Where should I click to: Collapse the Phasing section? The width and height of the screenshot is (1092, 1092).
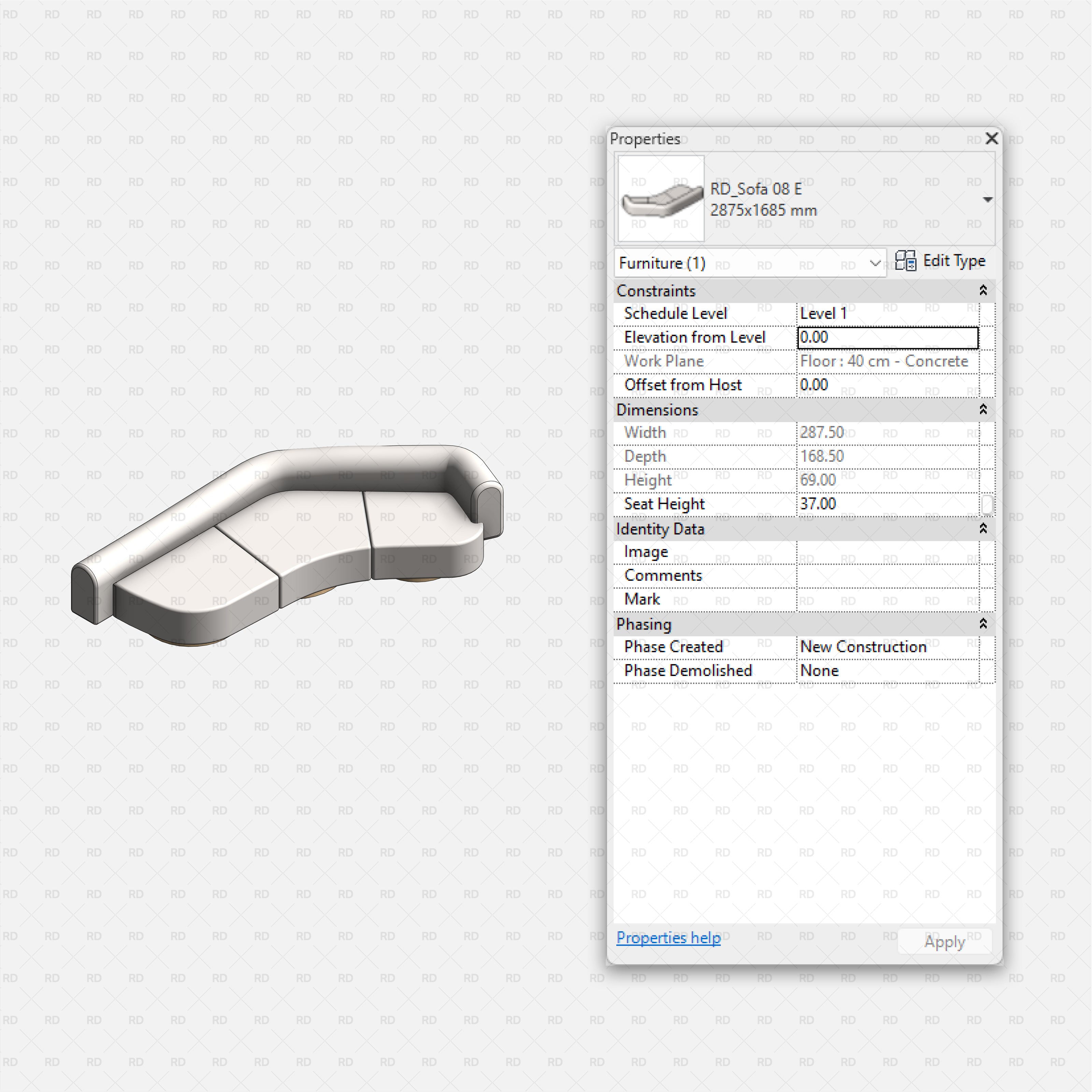pos(983,624)
